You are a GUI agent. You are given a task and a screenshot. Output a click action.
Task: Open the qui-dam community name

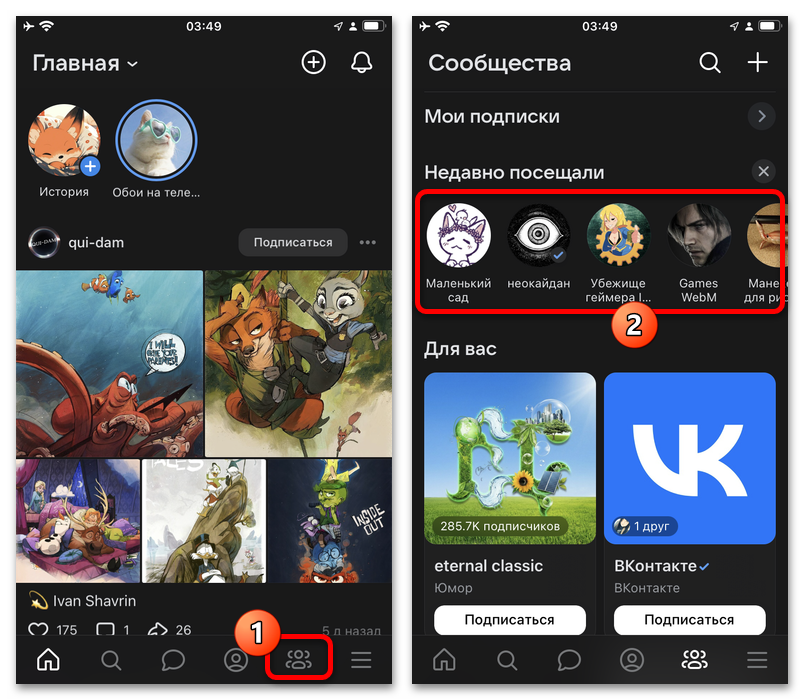coord(96,243)
